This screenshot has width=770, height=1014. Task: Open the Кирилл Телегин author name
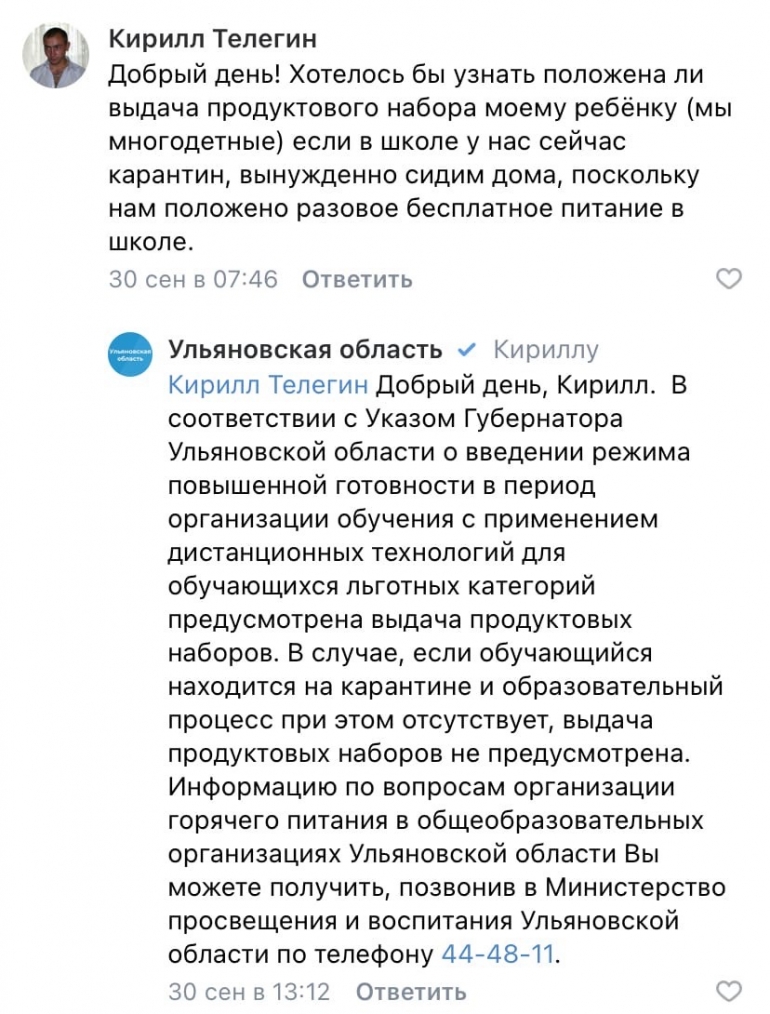(x=212, y=39)
